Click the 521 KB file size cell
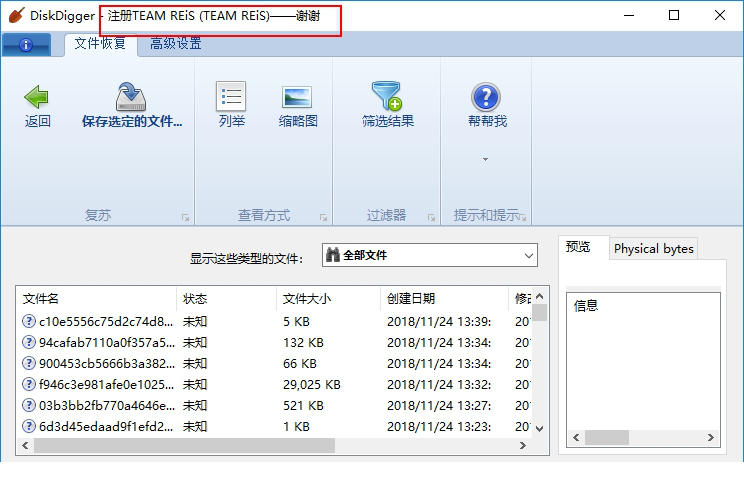Viewport: 744px width, 480px height. [303, 406]
